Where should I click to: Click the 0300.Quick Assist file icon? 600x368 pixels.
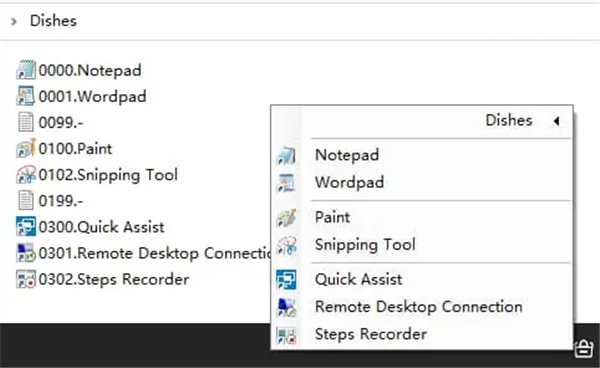pos(26,227)
